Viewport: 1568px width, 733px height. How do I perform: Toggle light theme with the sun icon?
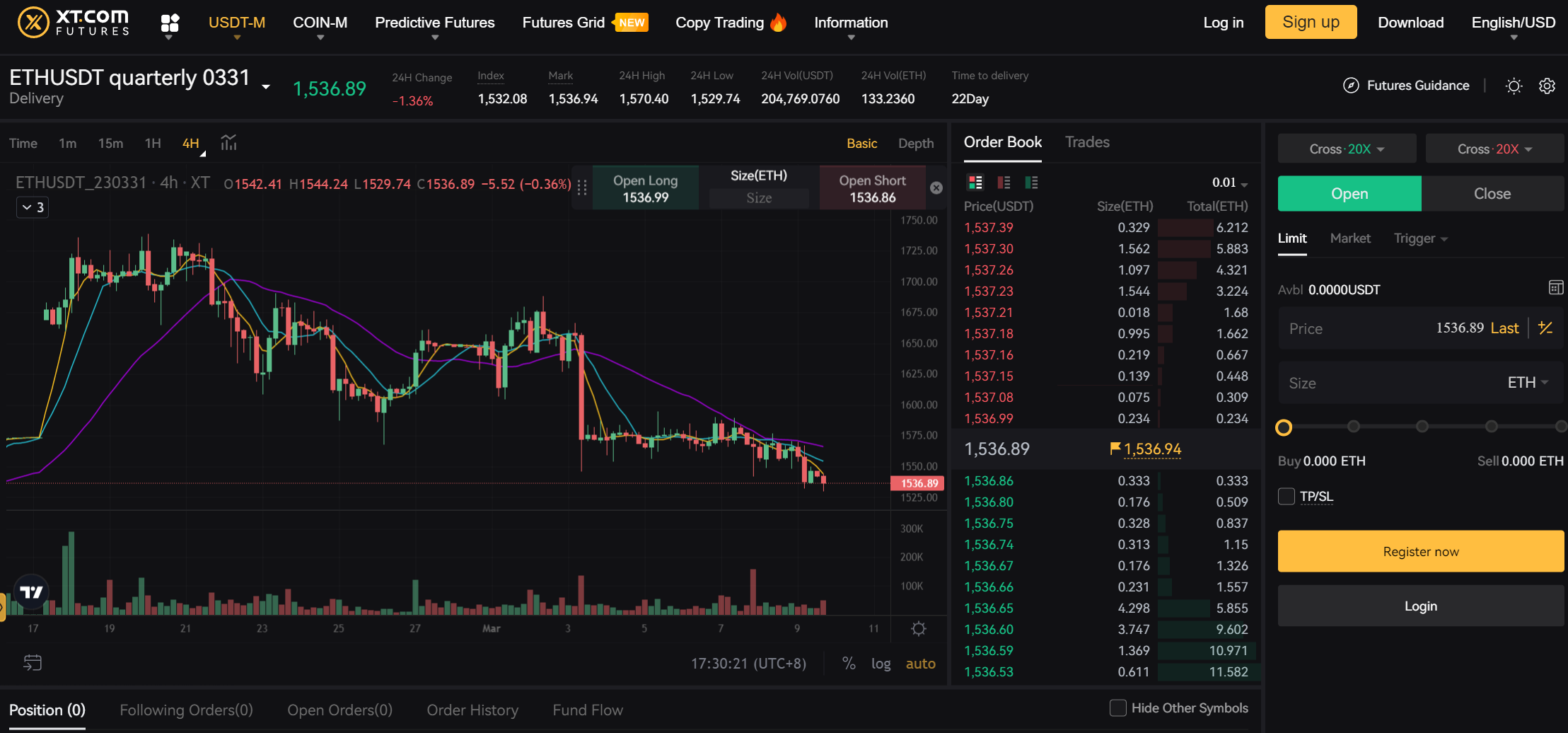click(x=1514, y=86)
